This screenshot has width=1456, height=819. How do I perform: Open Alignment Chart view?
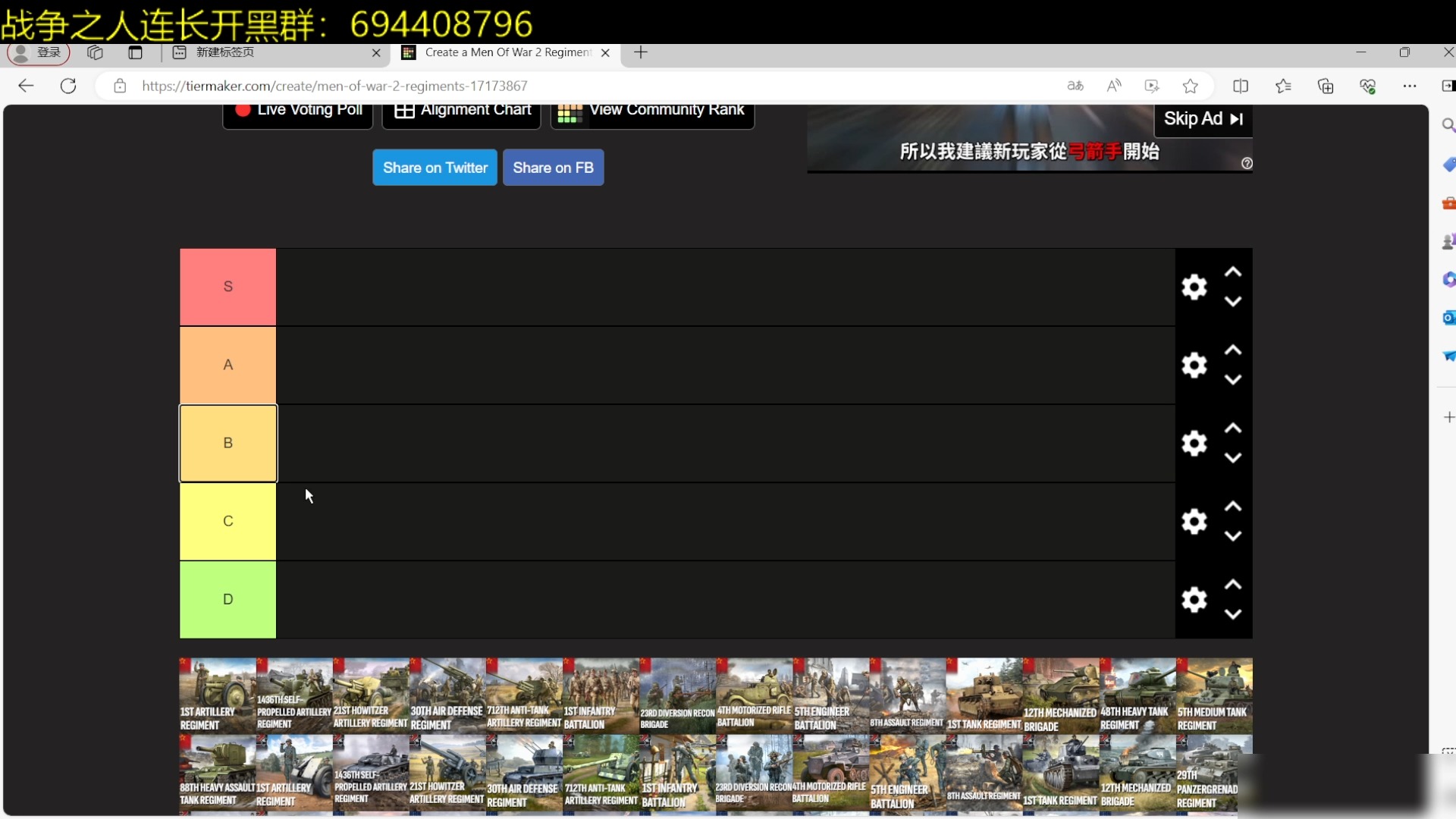coord(461,112)
